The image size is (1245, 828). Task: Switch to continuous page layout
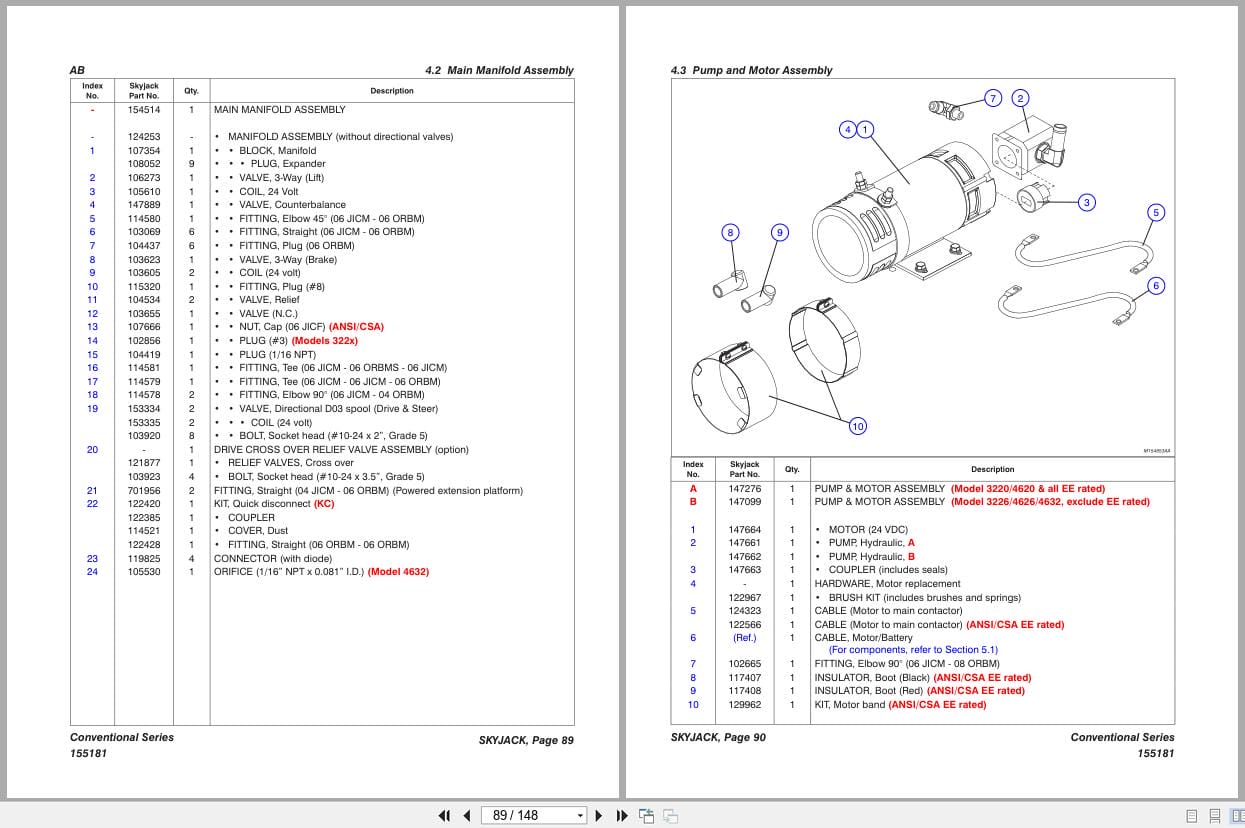coord(1213,816)
